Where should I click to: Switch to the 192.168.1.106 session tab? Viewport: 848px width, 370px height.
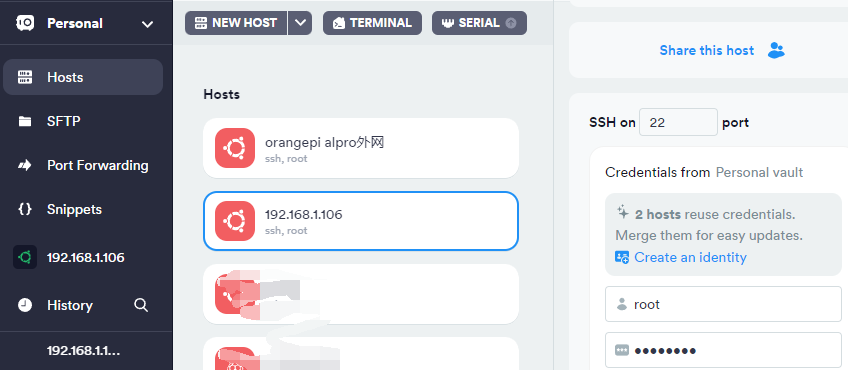coord(83,257)
